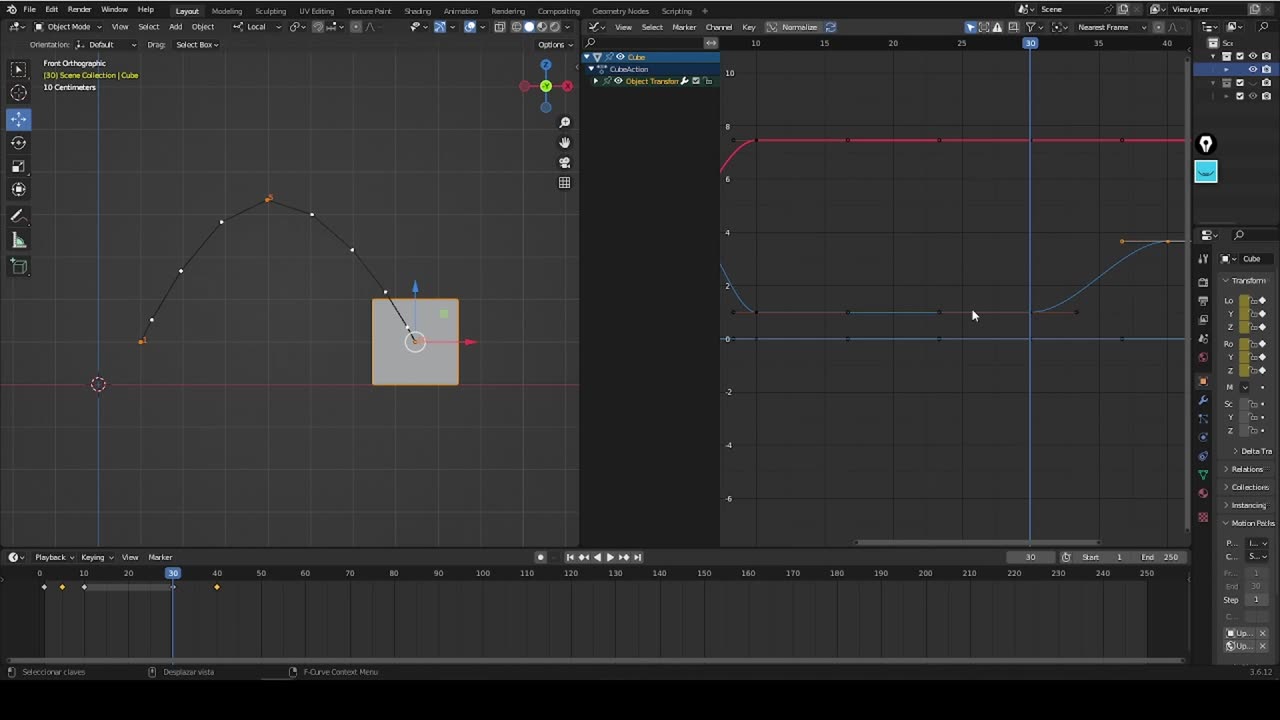
Task: Select solid viewport shading mode
Action: [530, 27]
